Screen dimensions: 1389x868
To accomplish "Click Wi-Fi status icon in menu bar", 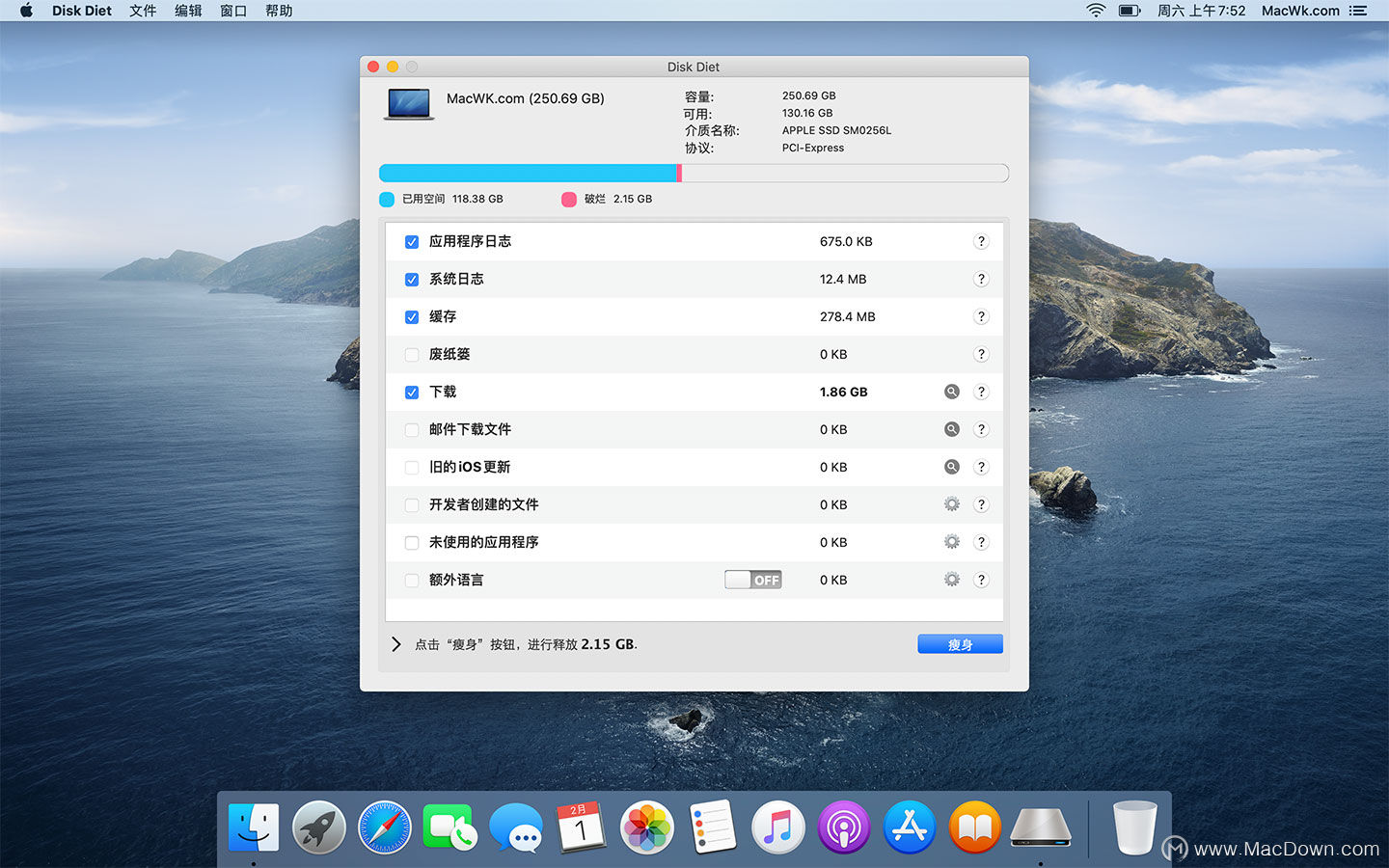I will coord(1096,11).
